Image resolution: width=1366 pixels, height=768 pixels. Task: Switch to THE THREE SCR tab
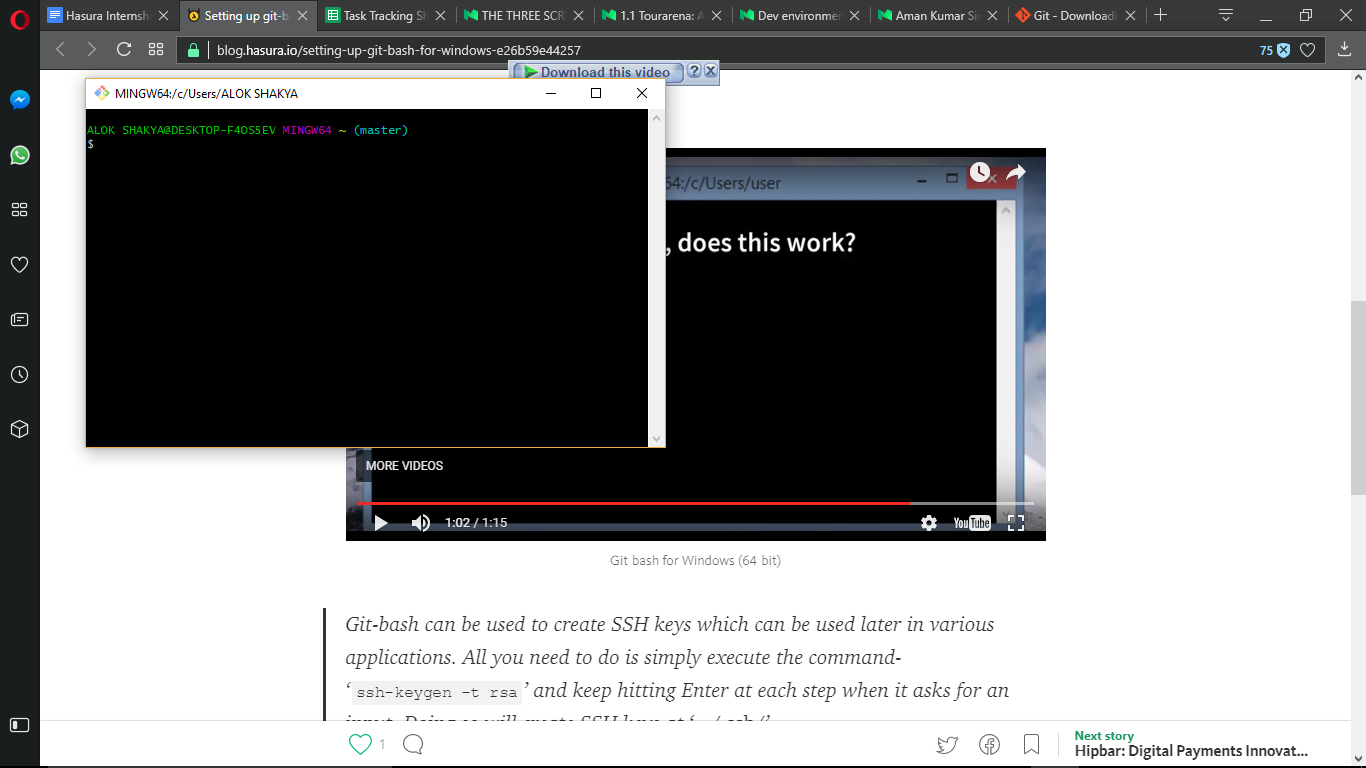[524, 15]
